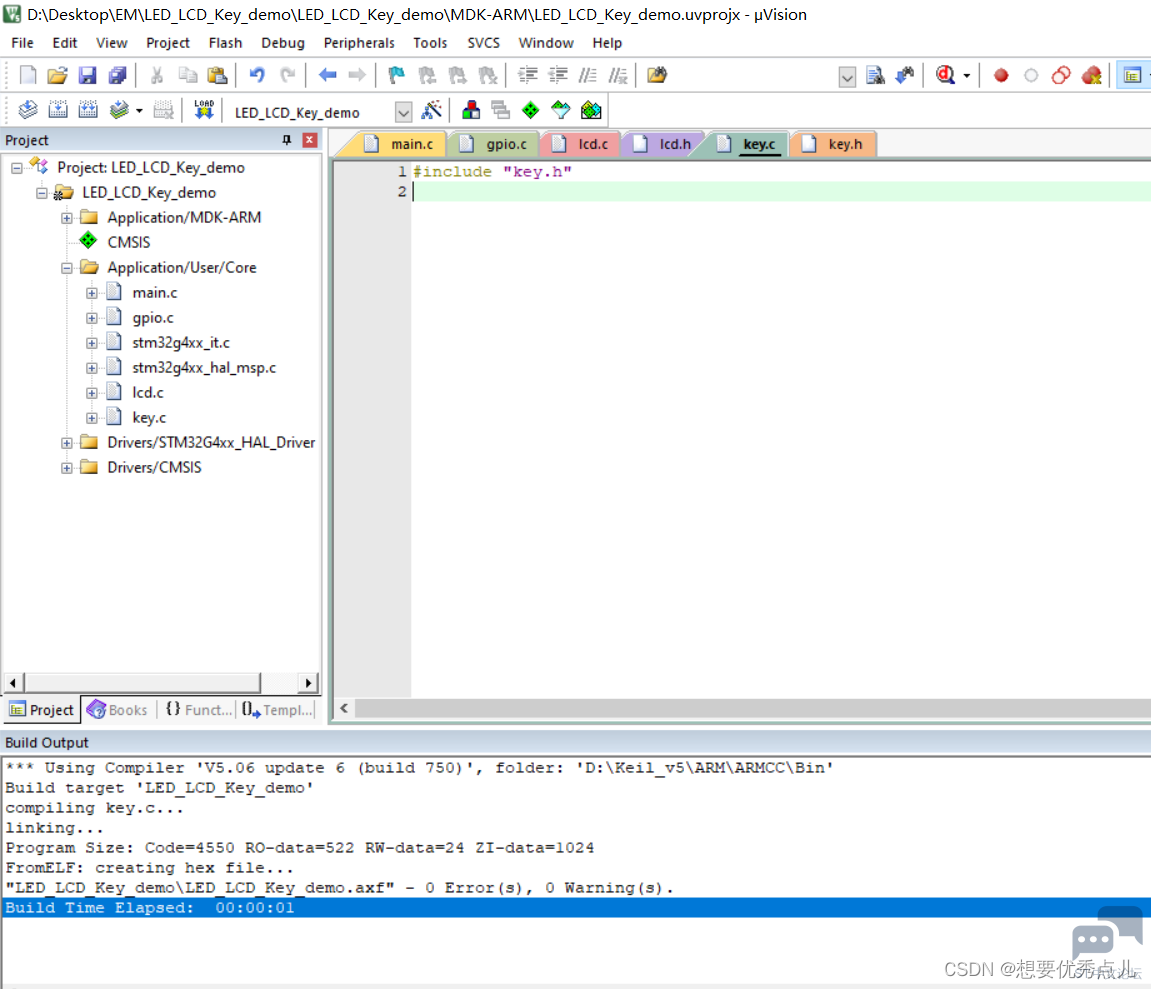Image resolution: width=1151 pixels, height=989 pixels.
Task: Click the Cut icon
Action: point(156,75)
